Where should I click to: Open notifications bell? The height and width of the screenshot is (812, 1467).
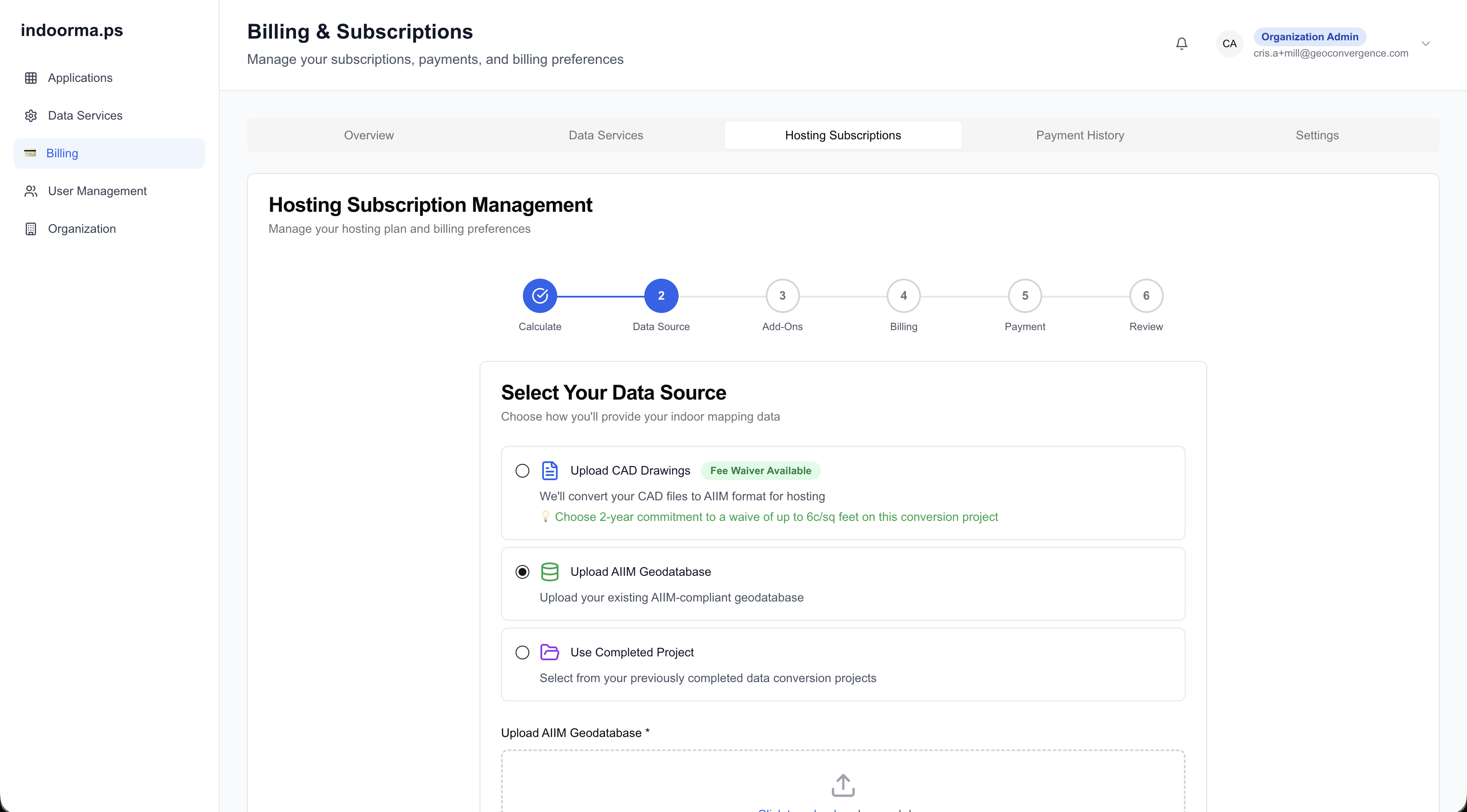1182,44
